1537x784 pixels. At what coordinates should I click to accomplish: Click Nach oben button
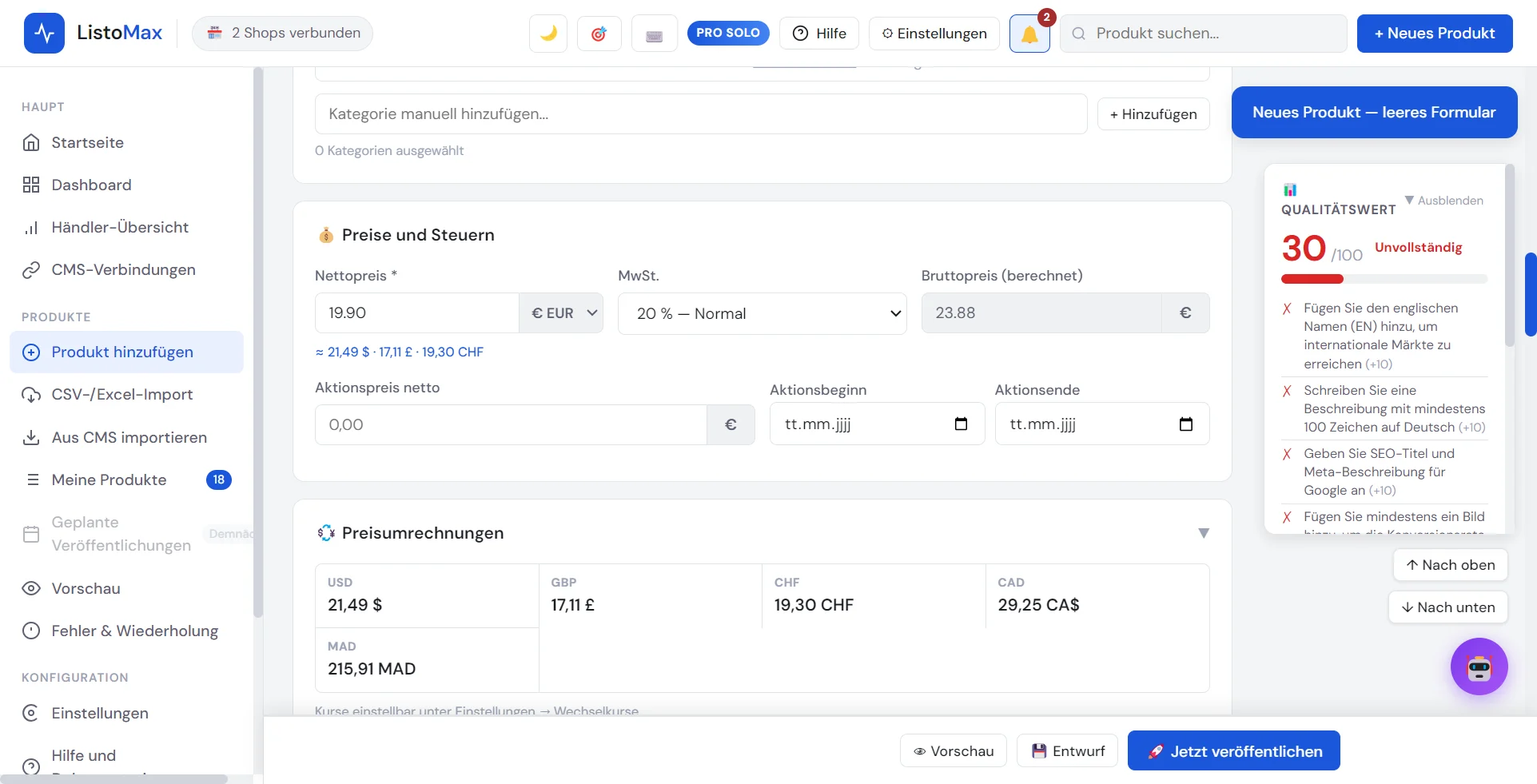[1451, 565]
